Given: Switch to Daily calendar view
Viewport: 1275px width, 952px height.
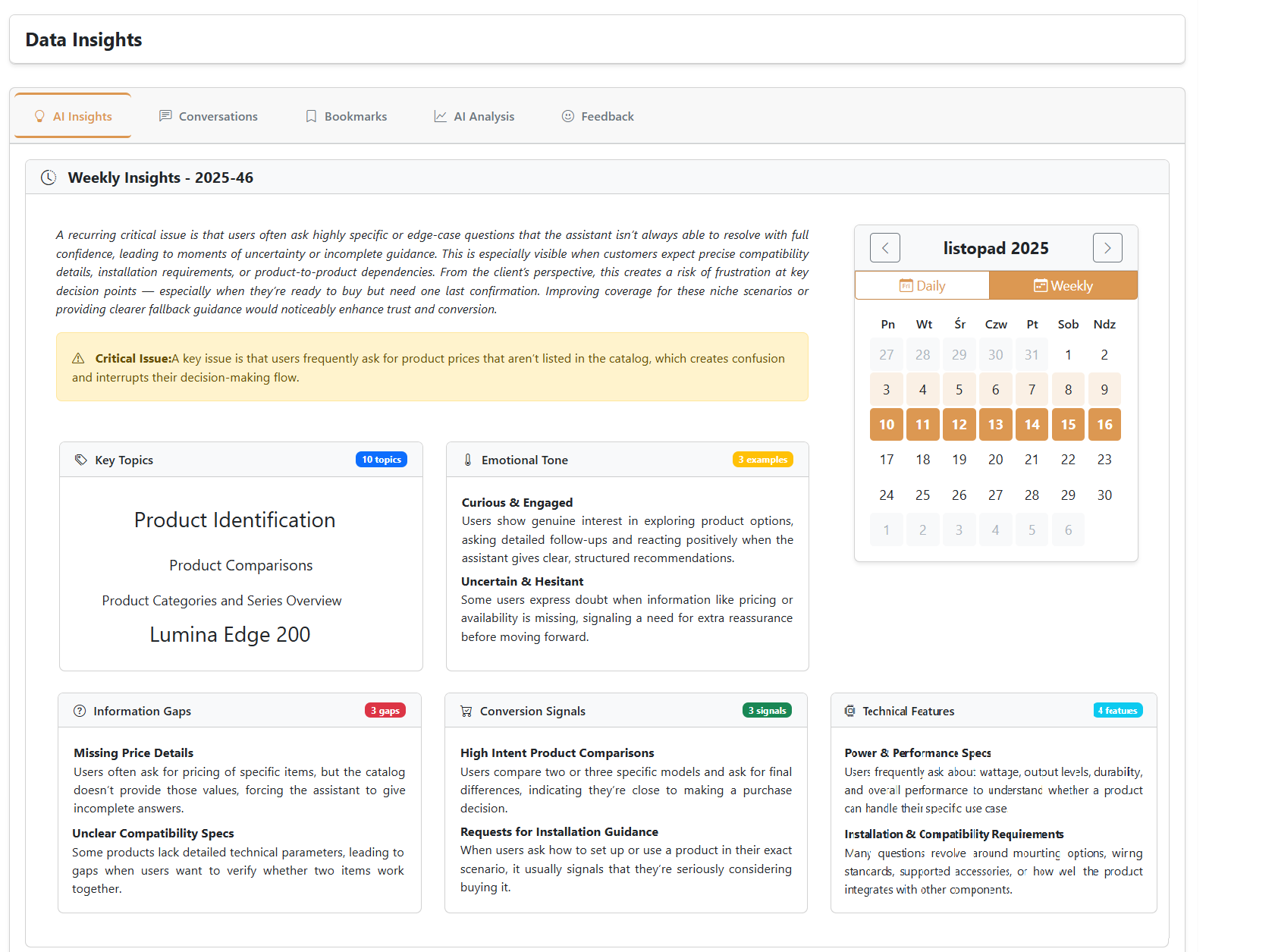Looking at the screenshot, I should (x=922, y=285).
